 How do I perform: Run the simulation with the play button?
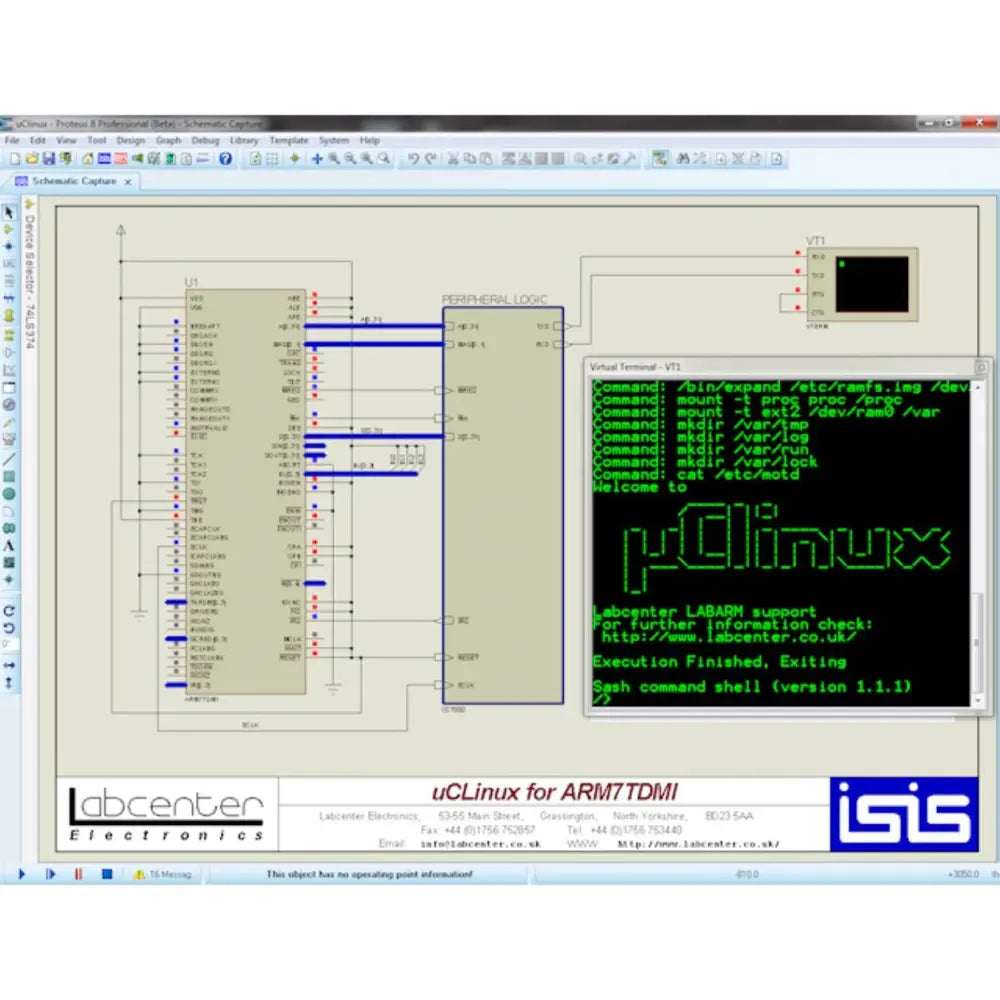point(22,872)
